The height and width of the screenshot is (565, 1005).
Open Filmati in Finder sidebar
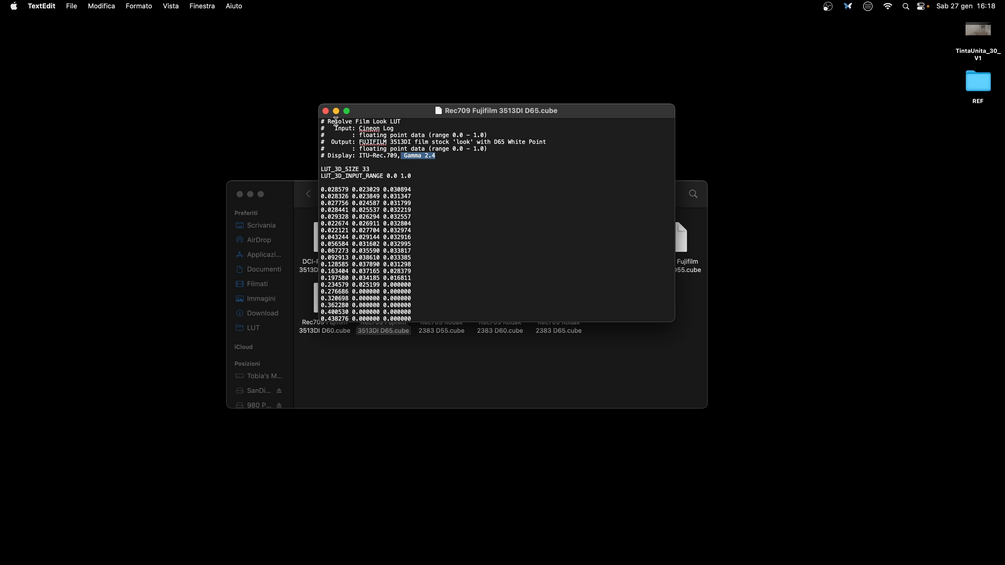(252, 284)
